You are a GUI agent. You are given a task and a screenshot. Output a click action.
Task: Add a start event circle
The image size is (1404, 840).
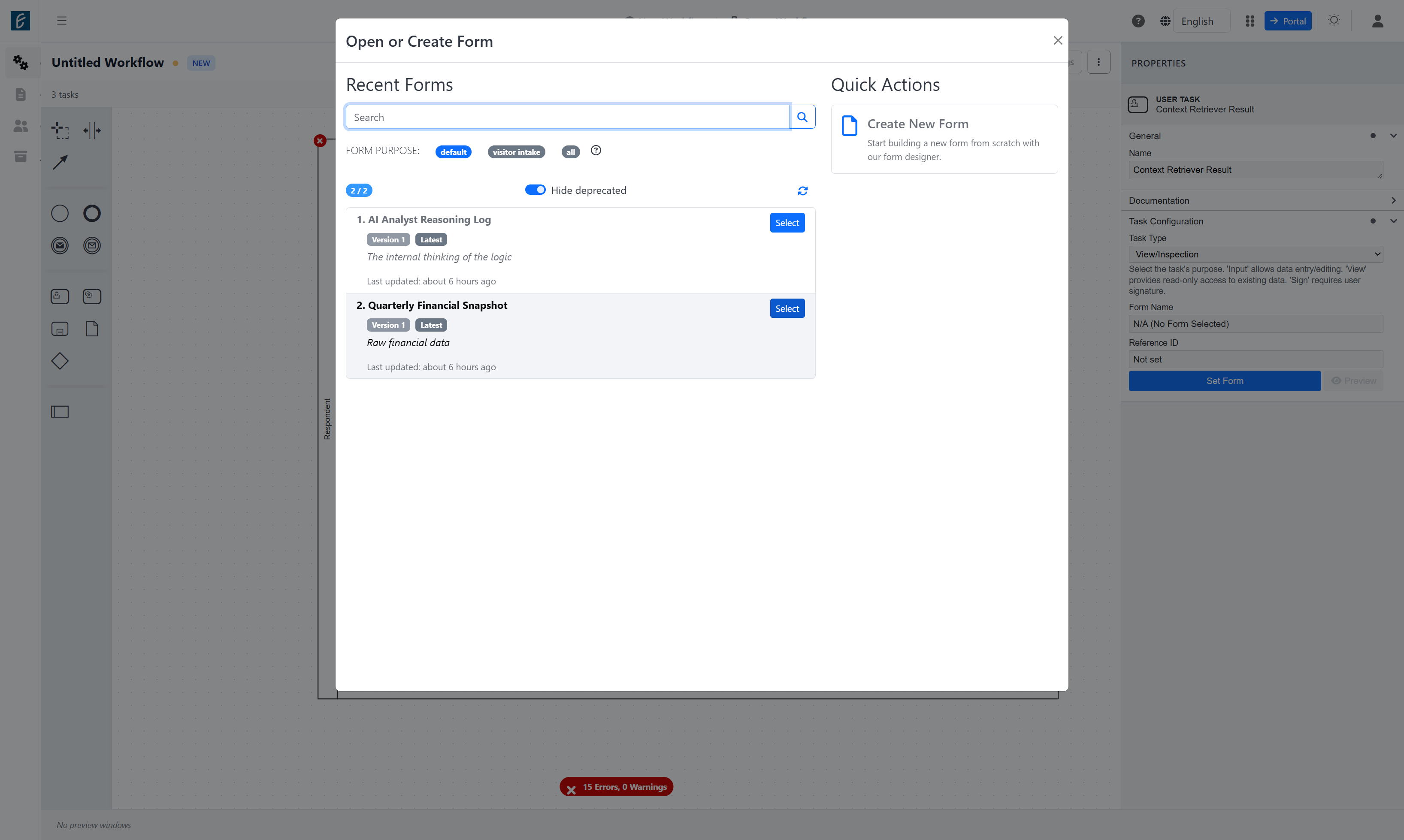tap(60, 213)
